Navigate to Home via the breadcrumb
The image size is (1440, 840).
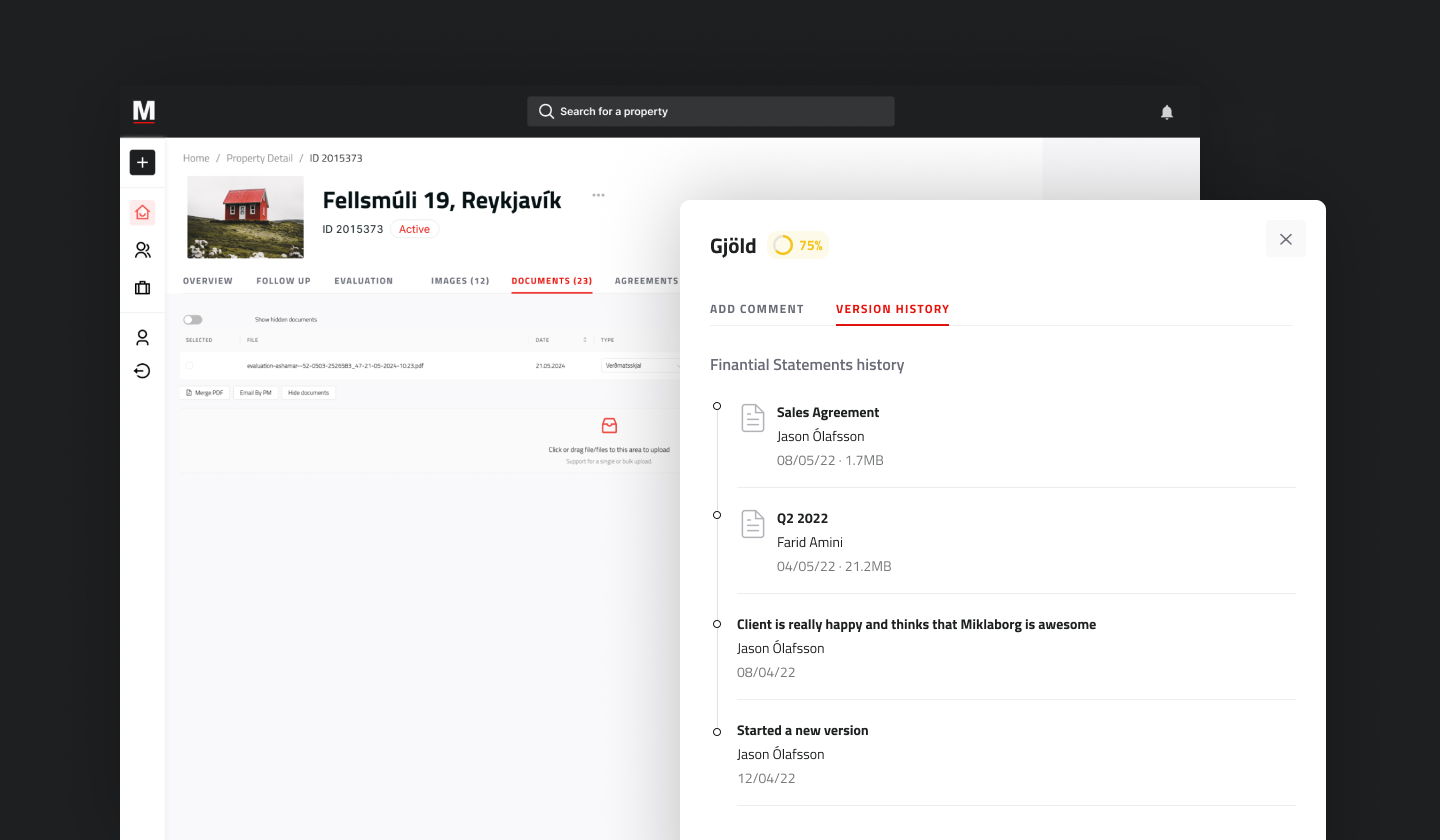tap(196, 158)
